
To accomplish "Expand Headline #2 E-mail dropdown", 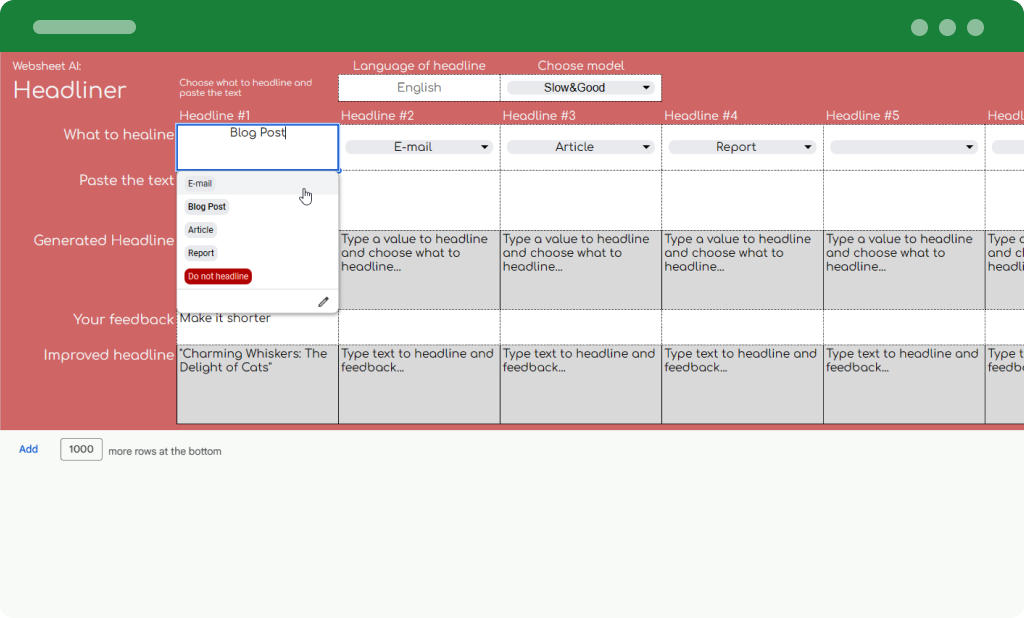I will coord(418,147).
